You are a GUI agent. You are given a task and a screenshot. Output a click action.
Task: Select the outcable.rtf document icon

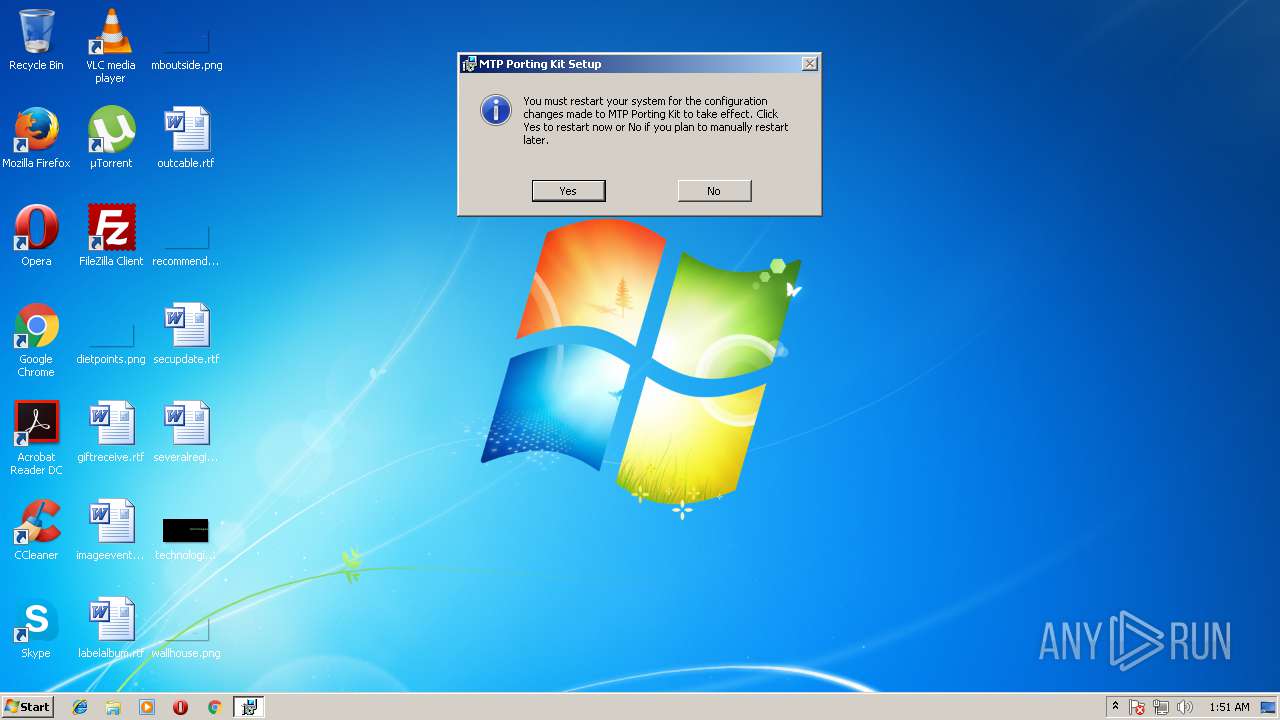click(x=186, y=138)
